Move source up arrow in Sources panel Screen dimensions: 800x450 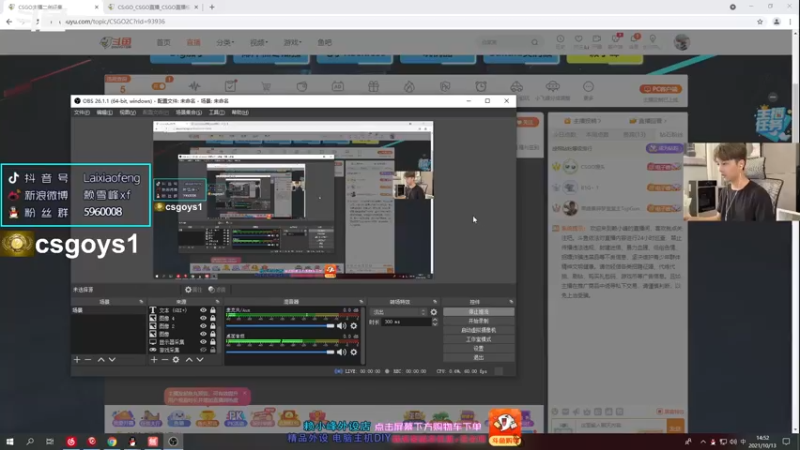coord(189,360)
